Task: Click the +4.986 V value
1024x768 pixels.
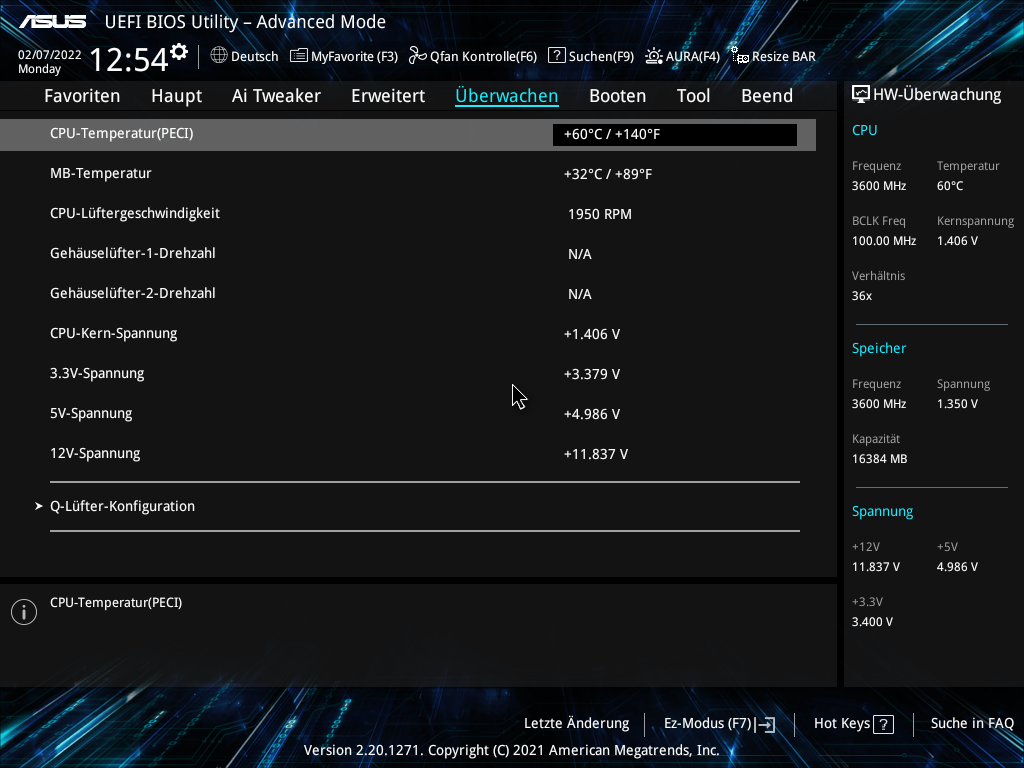Action: tap(592, 414)
